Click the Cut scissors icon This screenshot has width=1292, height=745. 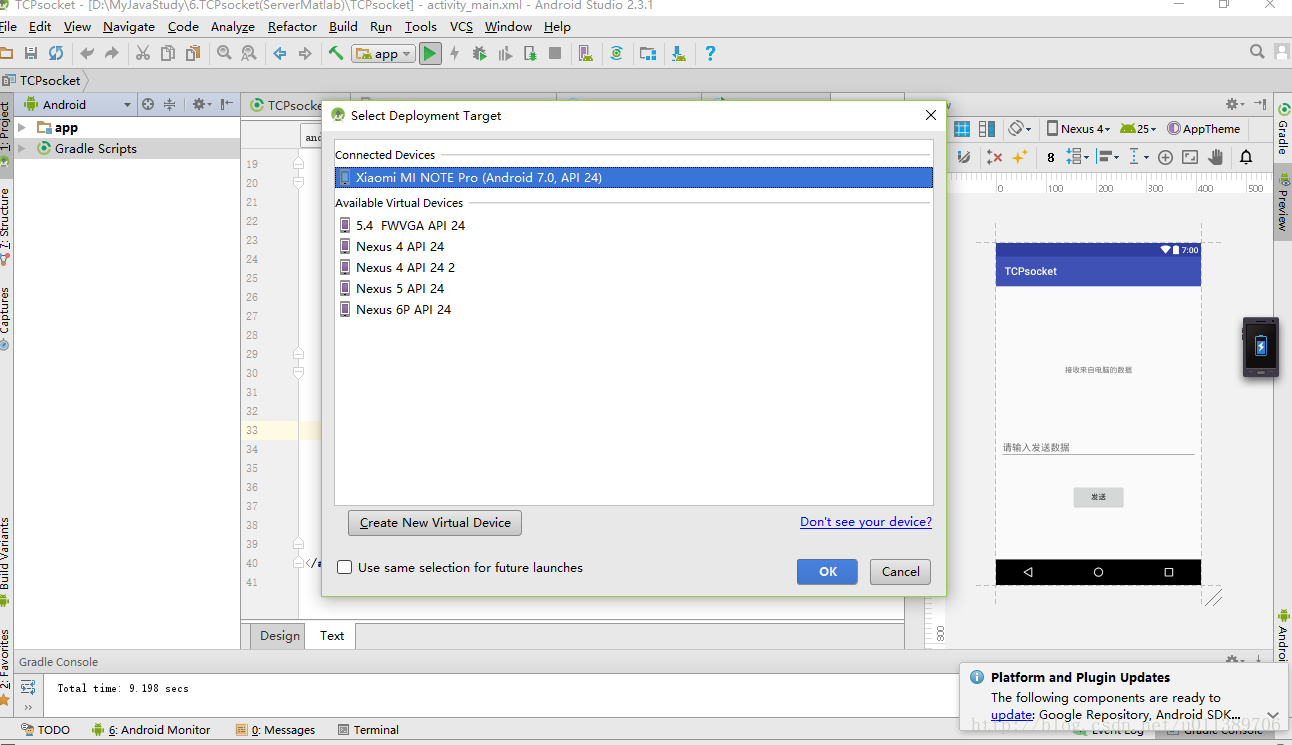coord(142,53)
